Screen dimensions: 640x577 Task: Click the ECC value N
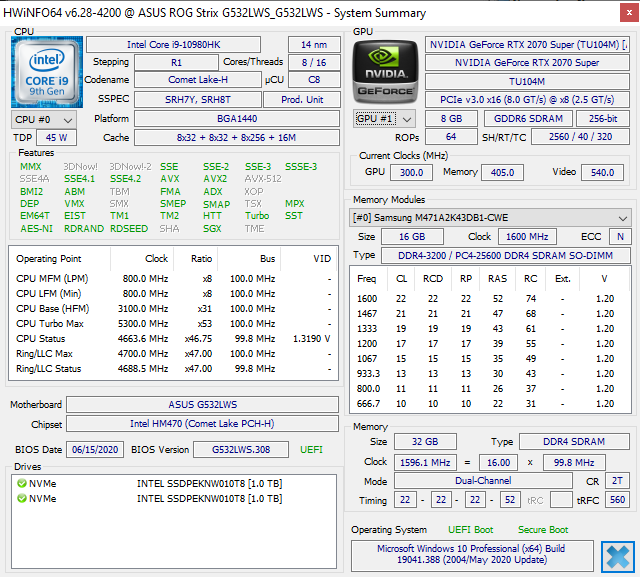(620, 237)
